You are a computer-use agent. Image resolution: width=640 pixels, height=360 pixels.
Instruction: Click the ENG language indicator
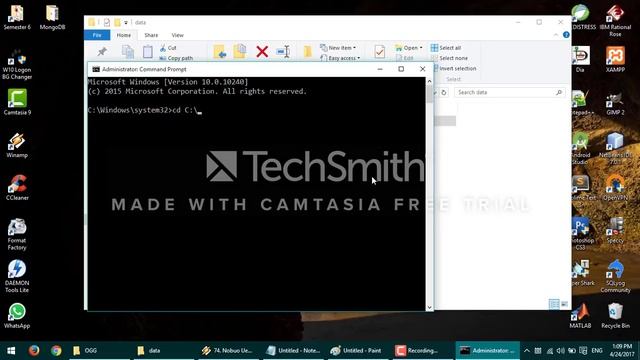[x=597, y=351]
